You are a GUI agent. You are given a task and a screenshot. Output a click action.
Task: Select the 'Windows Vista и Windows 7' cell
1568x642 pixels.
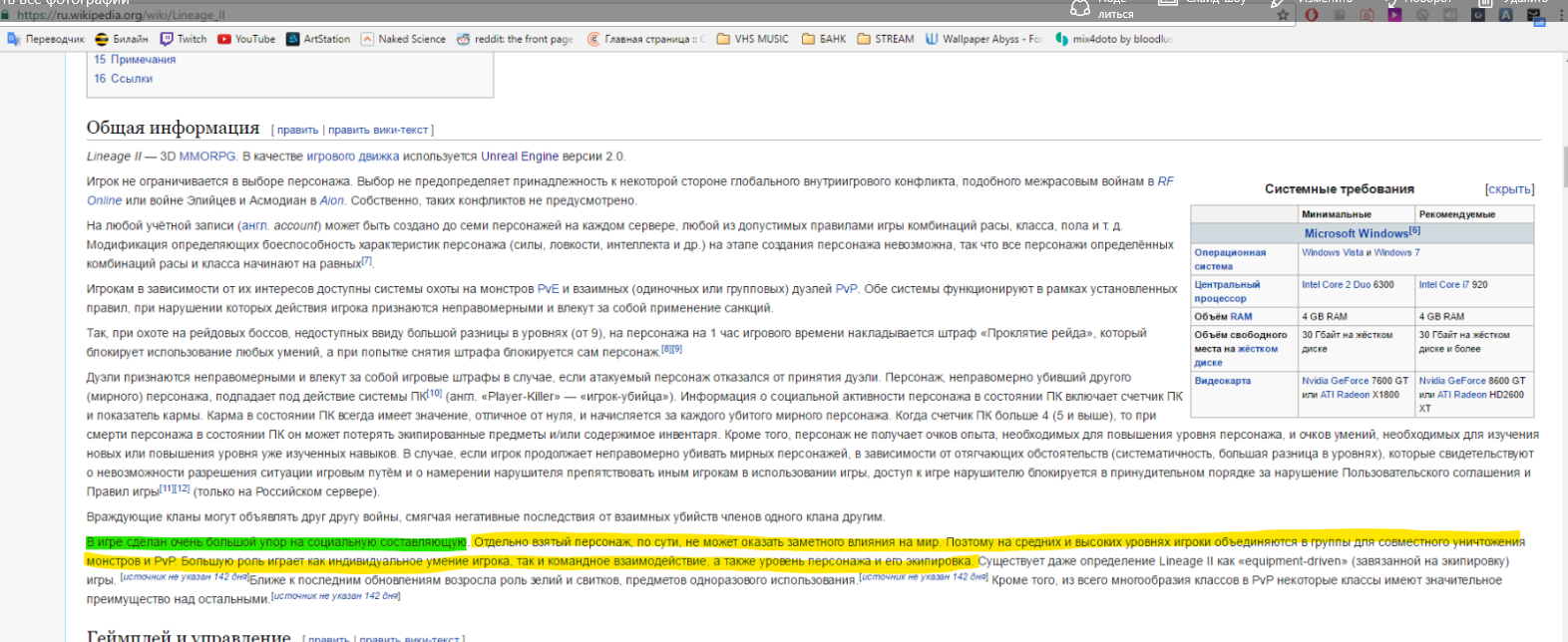pos(1415,259)
